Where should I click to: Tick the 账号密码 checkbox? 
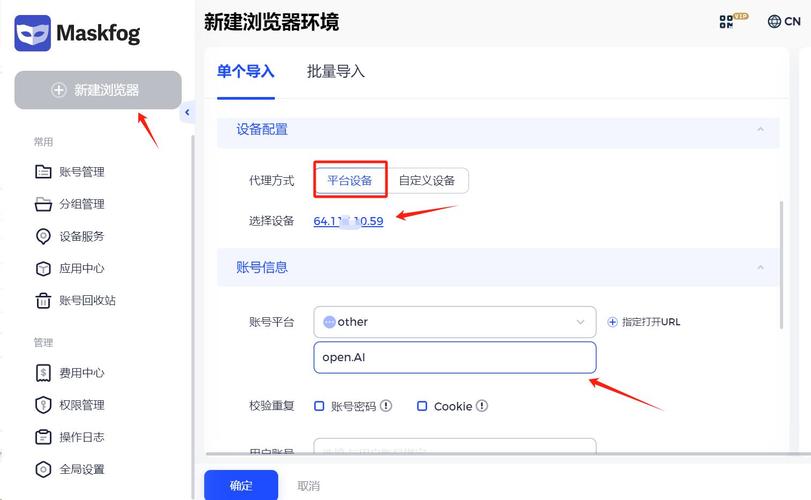[x=319, y=406]
